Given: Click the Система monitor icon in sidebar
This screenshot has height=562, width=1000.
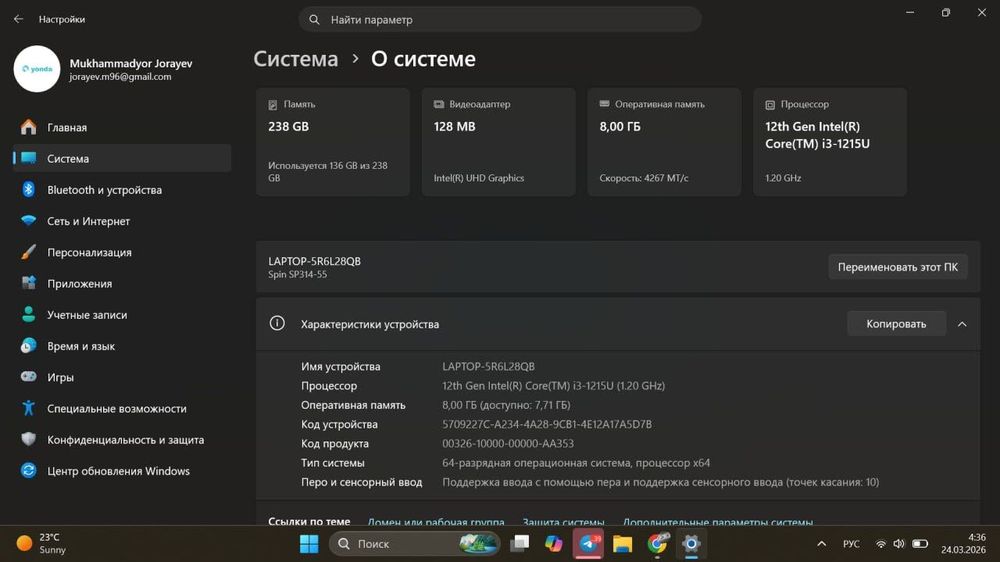Looking at the screenshot, I should coord(29,158).
